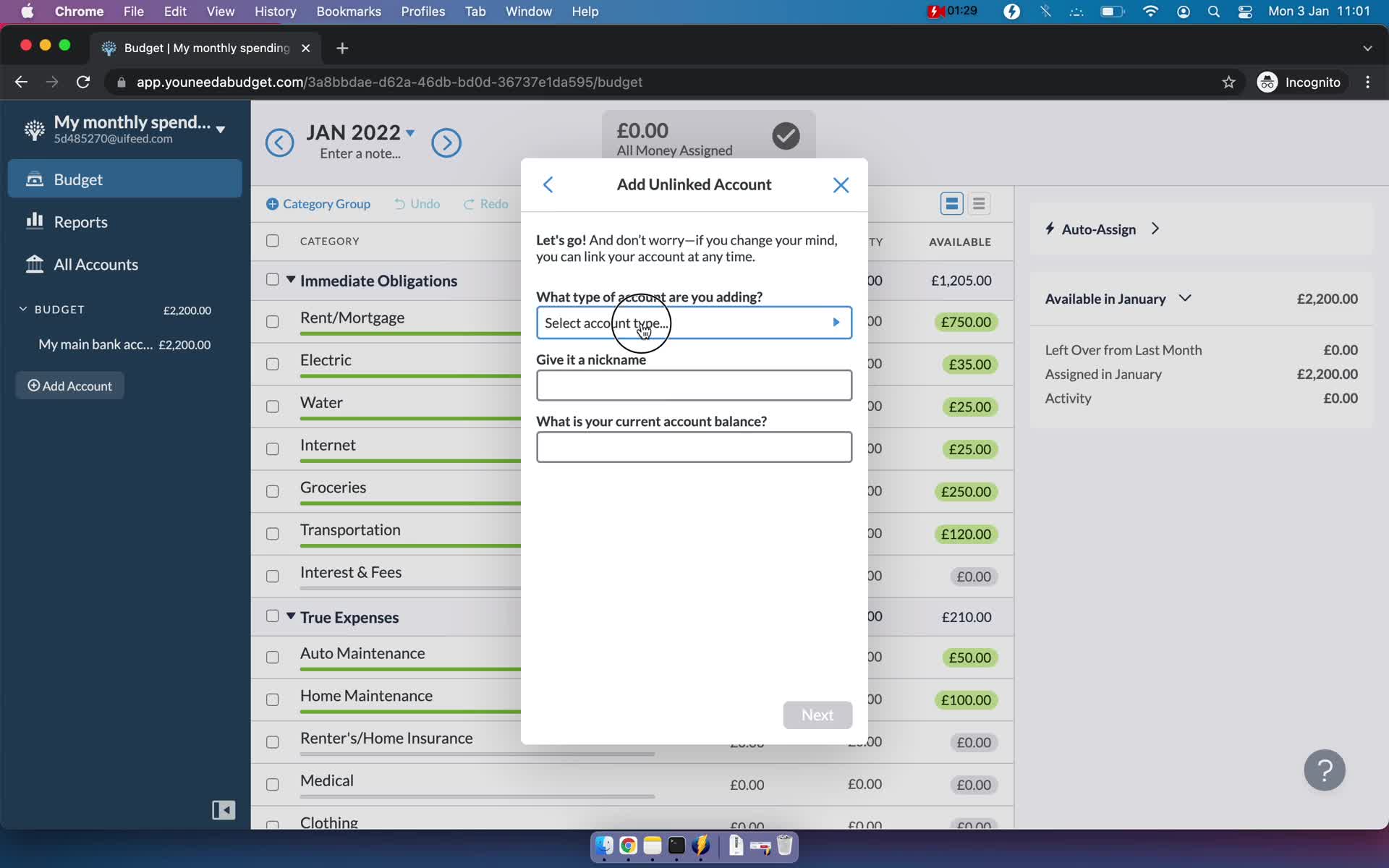Screen dimensions: 1389x868
Task: Expand True Expenses category group
Action: [290, 616]
